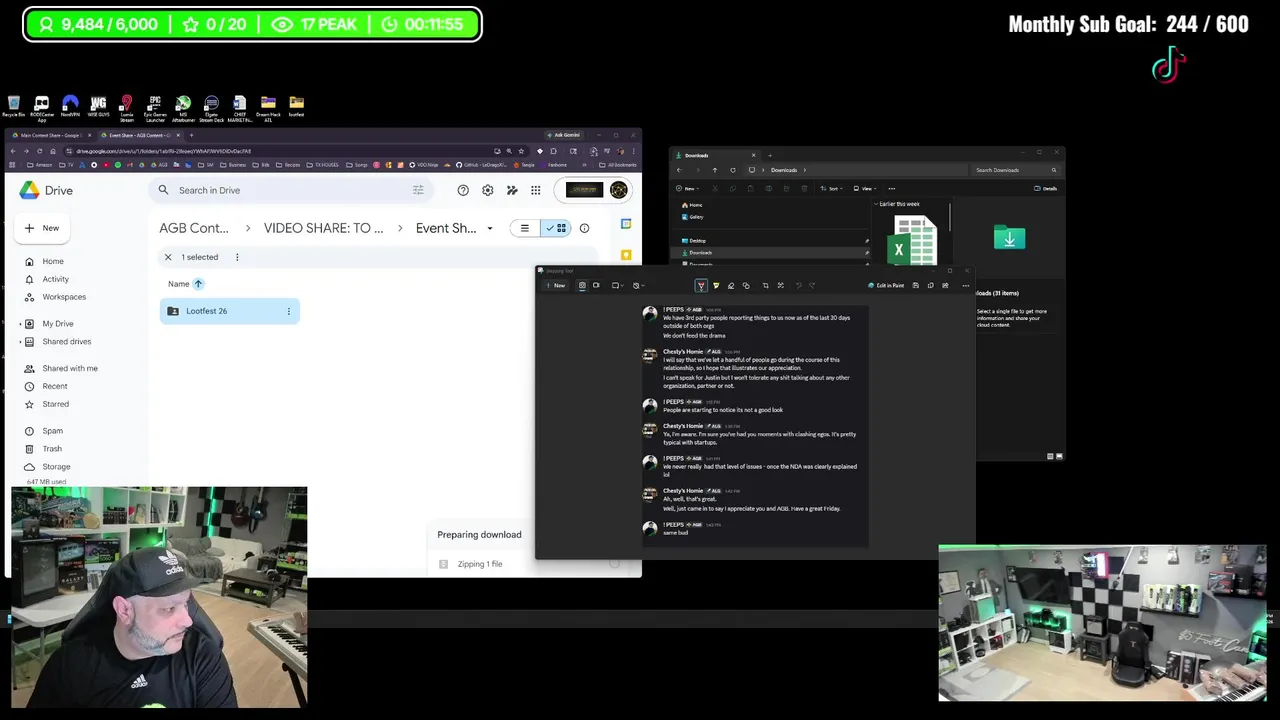
Task: Click New snip in Snipping Tool
Action: [556, 285]
